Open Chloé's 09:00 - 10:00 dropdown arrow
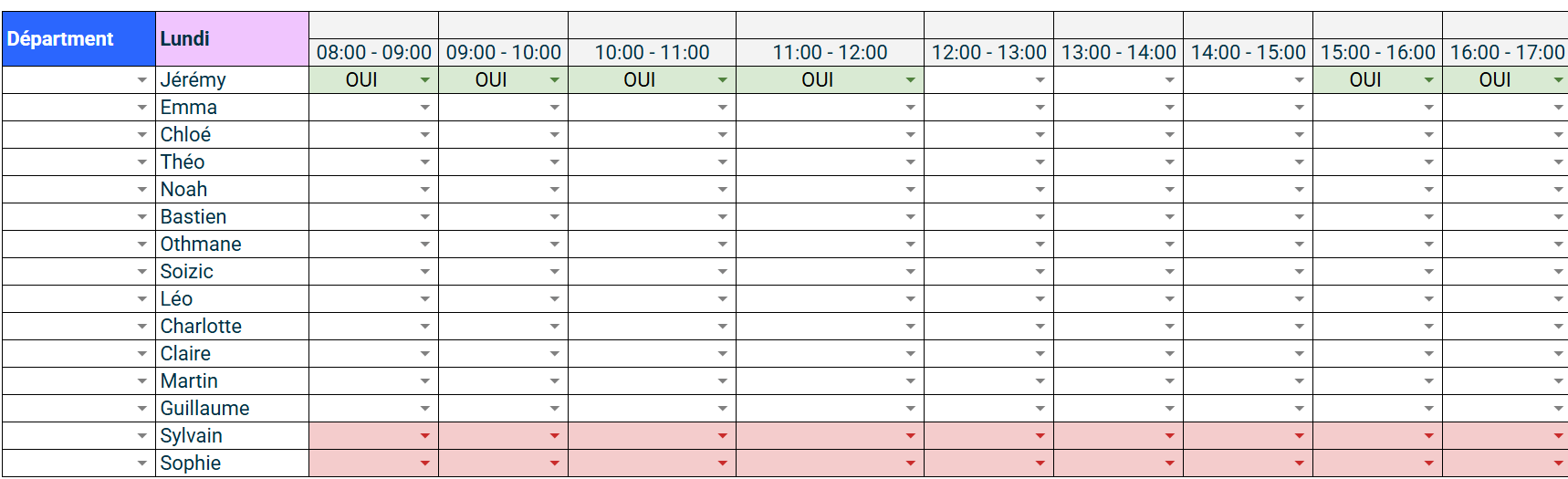1568x479 pixels. (x=554, y=135)
